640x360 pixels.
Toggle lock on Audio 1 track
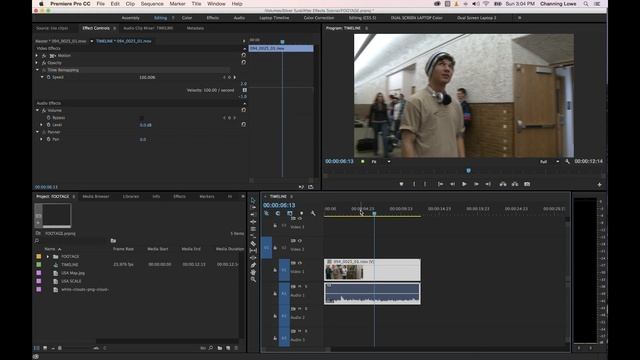coord(275,293)
